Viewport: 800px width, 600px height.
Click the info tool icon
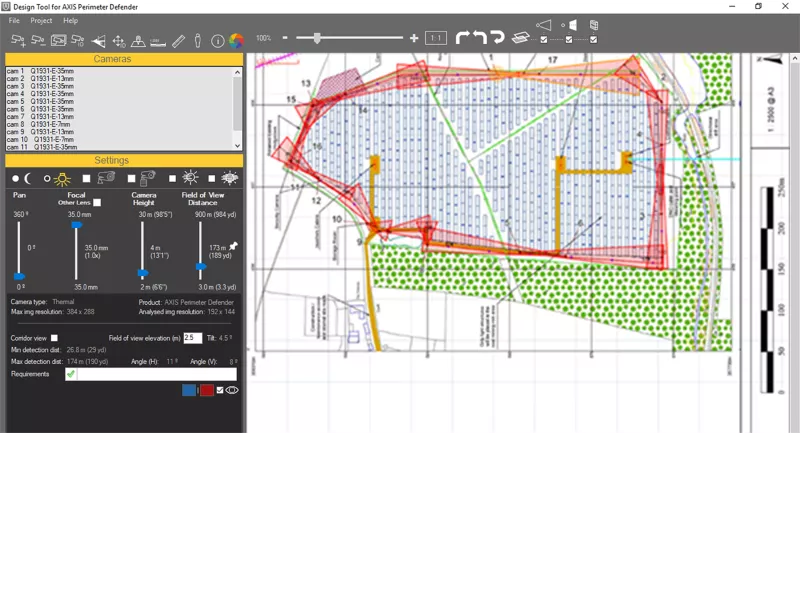coord(217,41)
